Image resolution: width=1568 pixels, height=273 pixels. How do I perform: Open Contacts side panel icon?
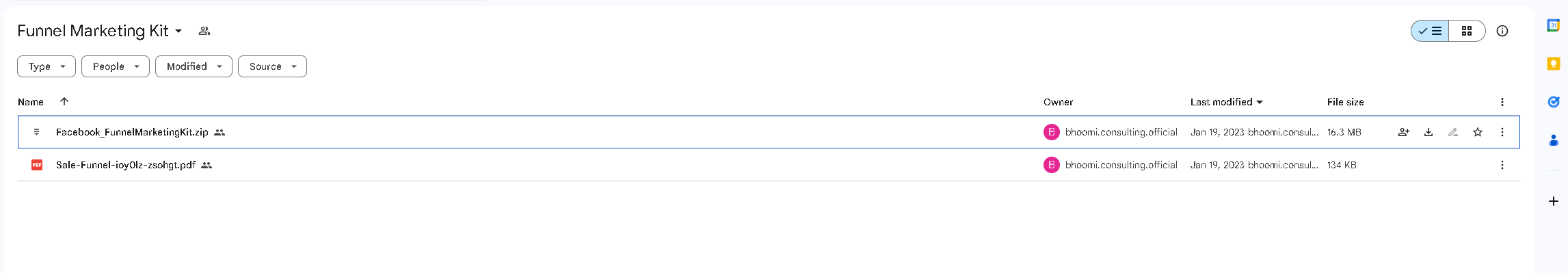coord(1553,140)
